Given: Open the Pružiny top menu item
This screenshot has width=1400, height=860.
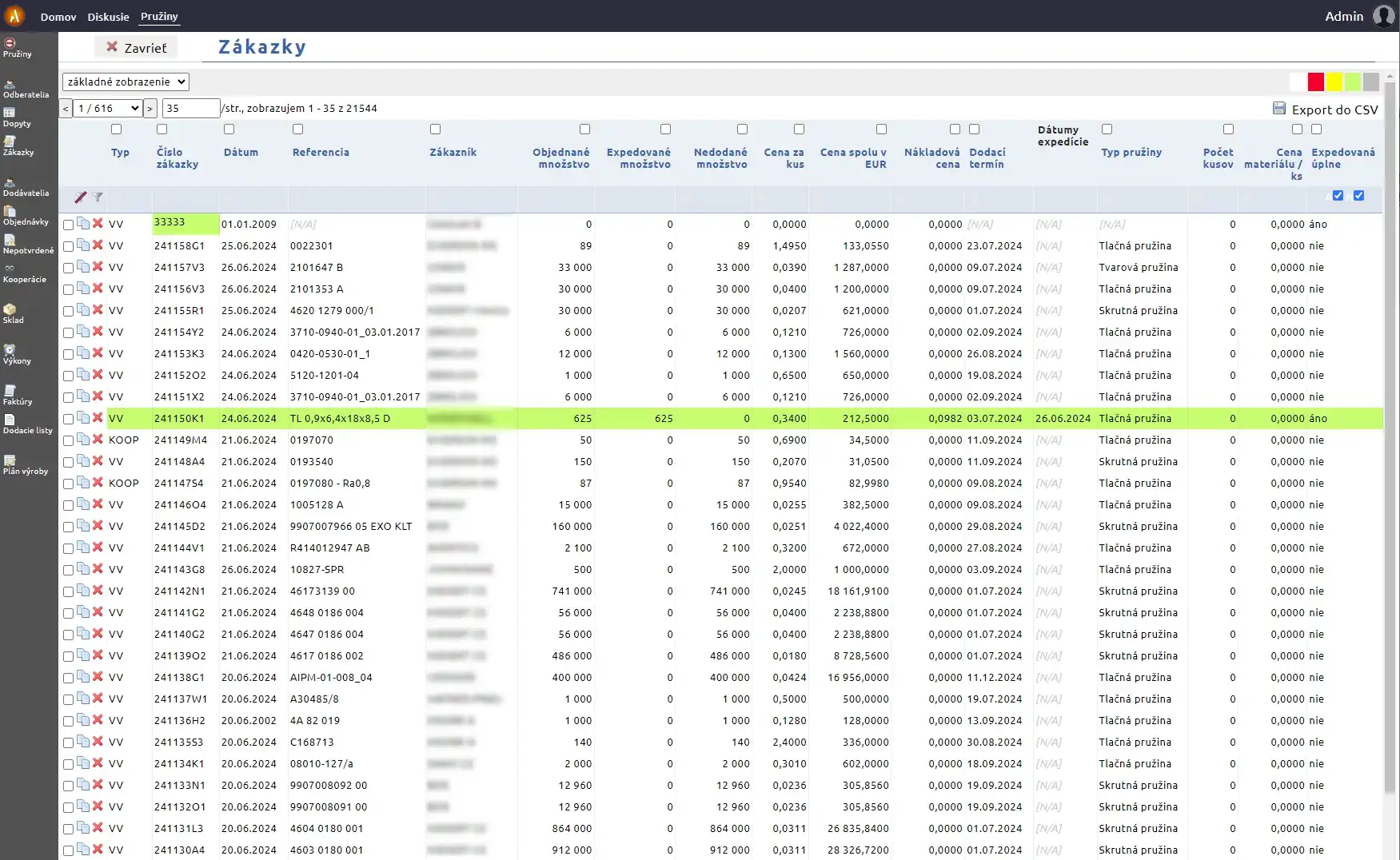Looking at the screenshot, I should pyautogui.click(x=159, y=16).
